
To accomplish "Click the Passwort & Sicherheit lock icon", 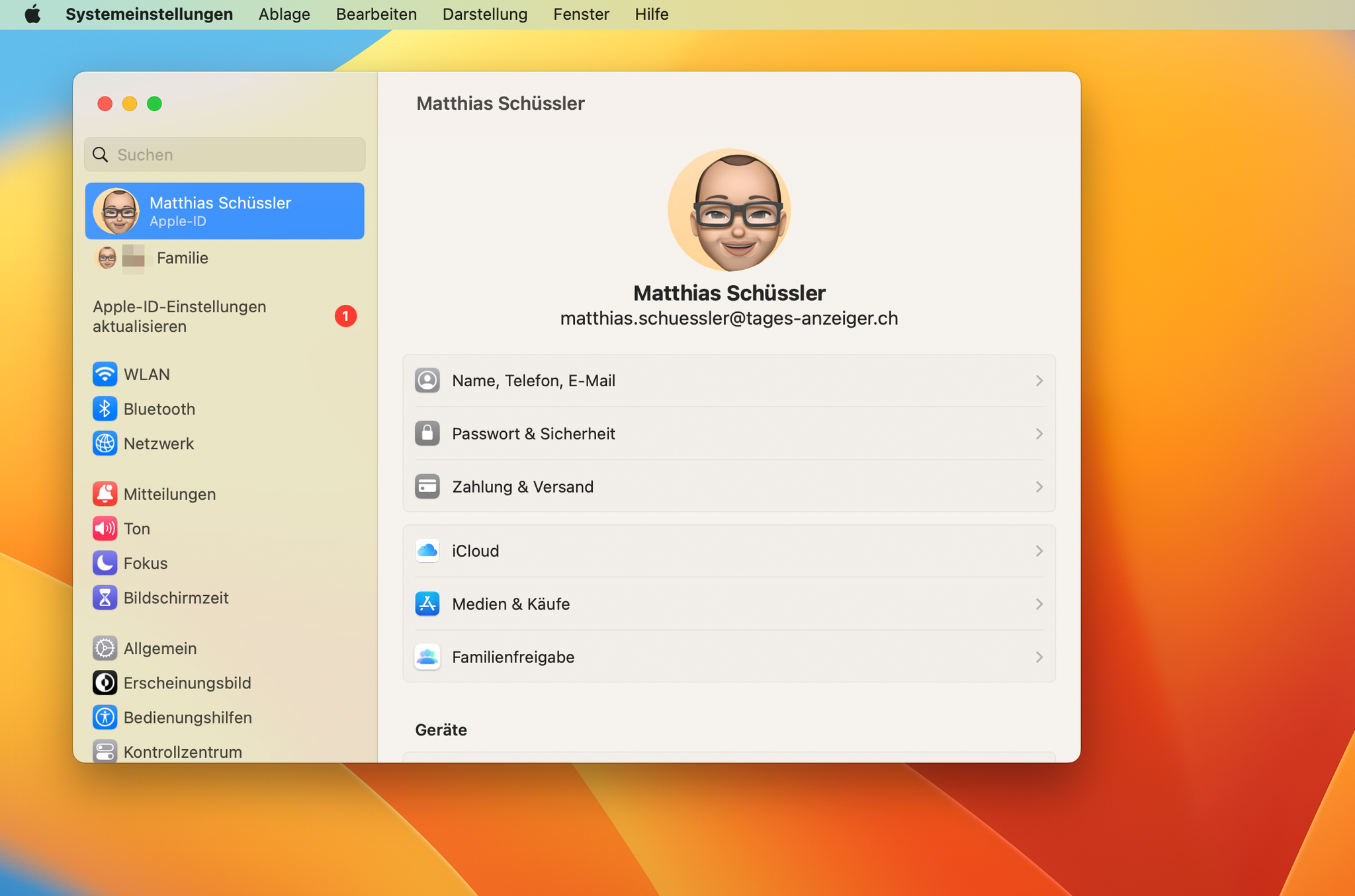I will [x=427, y=433].
